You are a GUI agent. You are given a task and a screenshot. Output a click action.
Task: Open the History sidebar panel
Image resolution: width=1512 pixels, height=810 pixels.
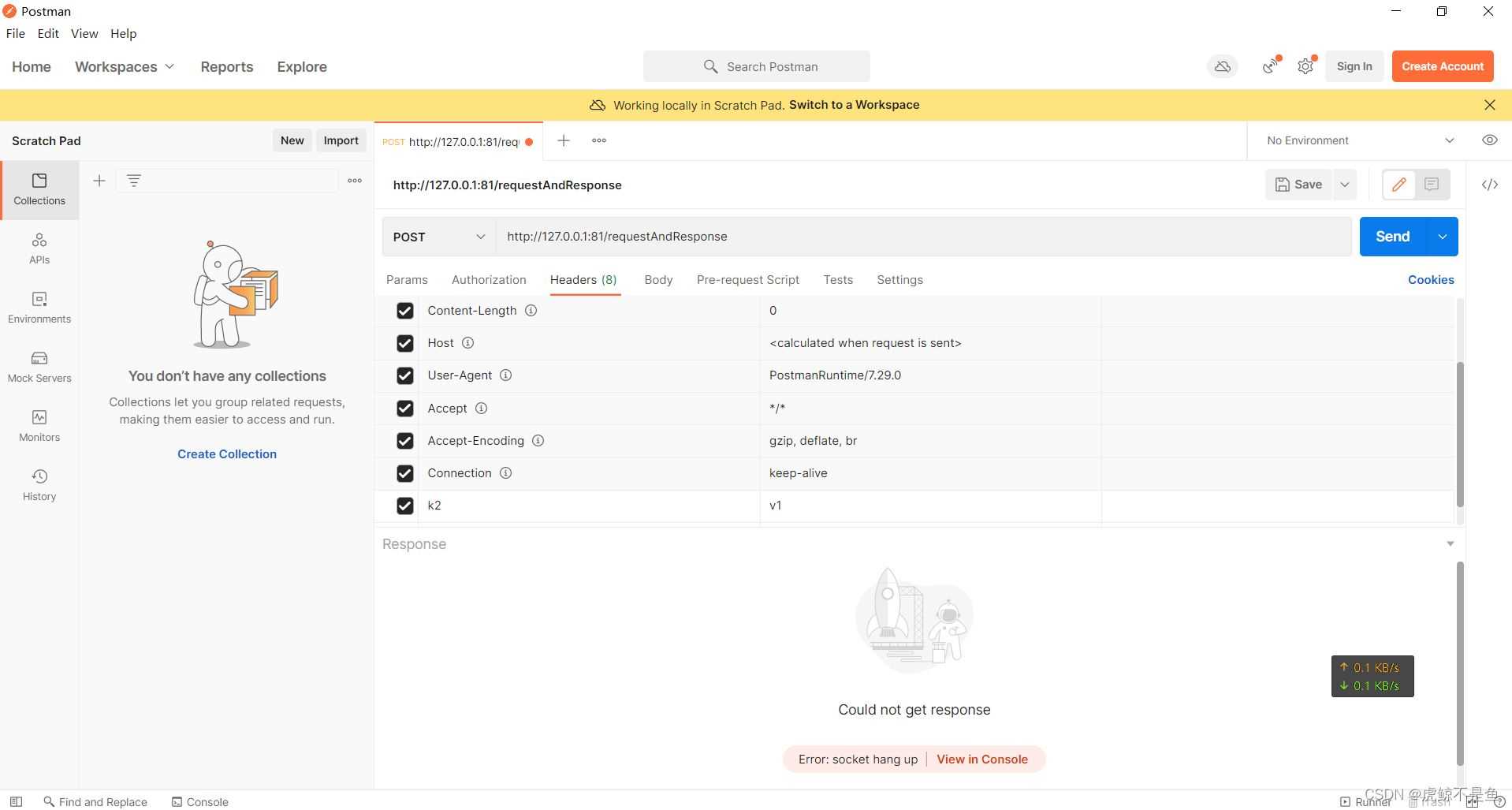click(x=39, y=485)
